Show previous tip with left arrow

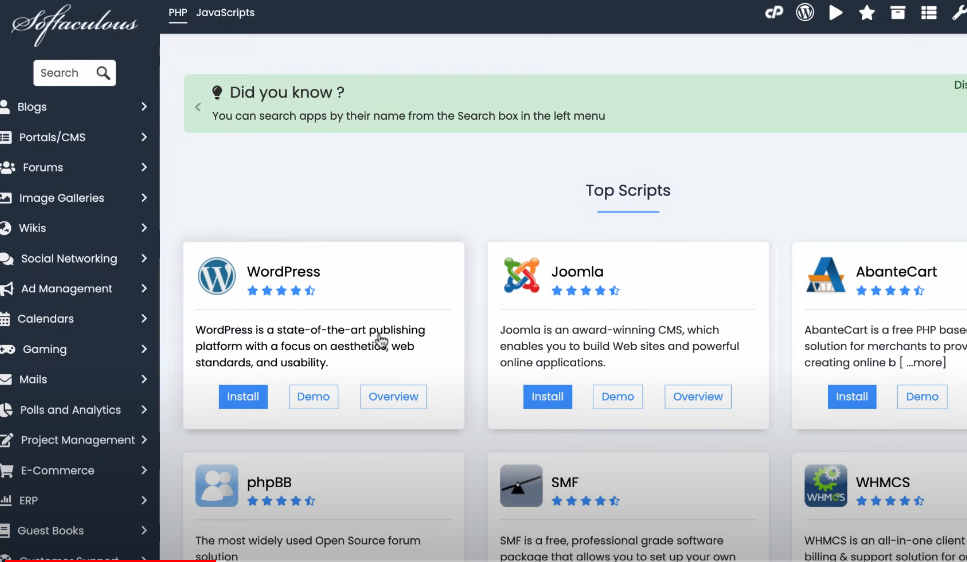point(198,107)
